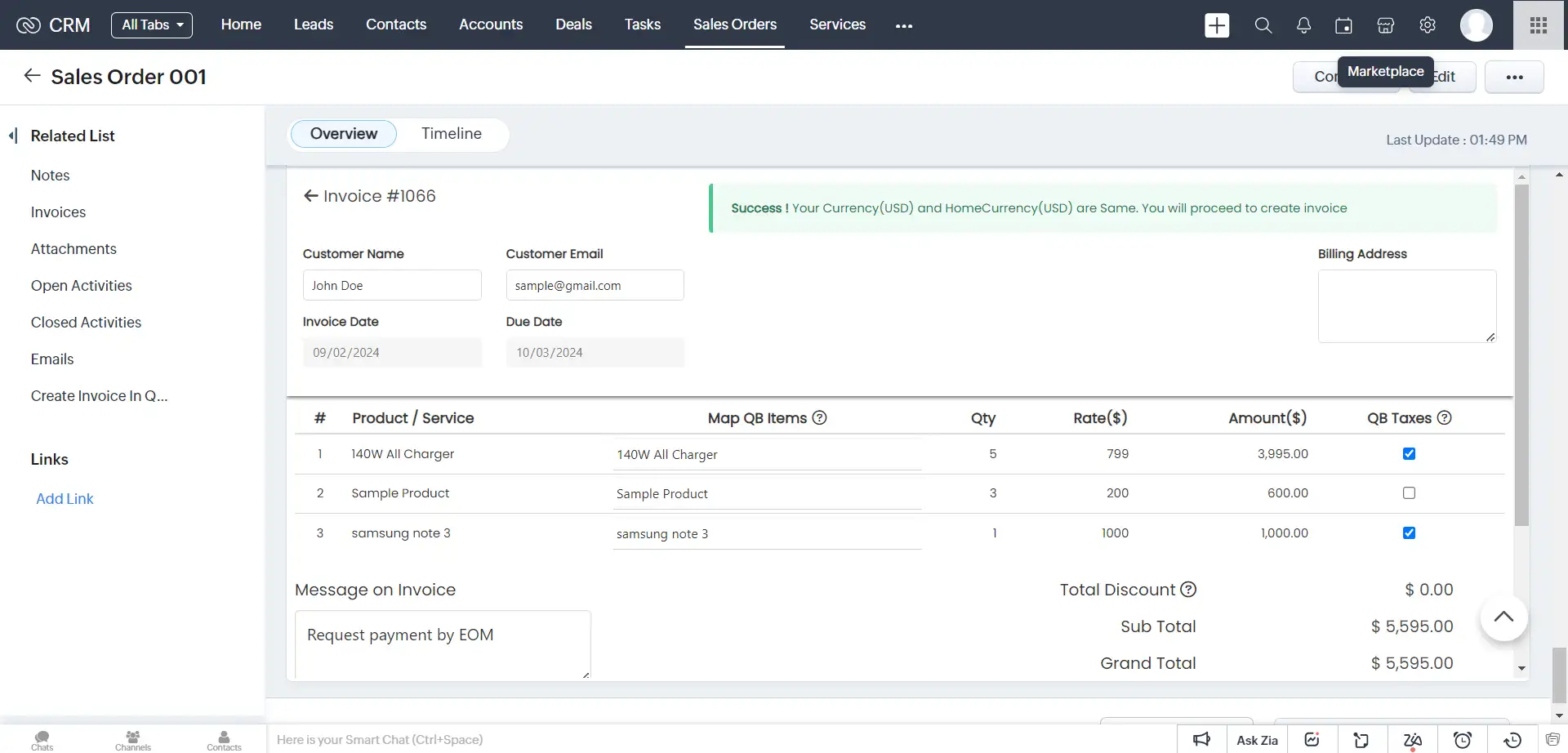Uncheck QB Taxes for samsung note 3
Screen dimensions: 1568x753
[1409, 533]
